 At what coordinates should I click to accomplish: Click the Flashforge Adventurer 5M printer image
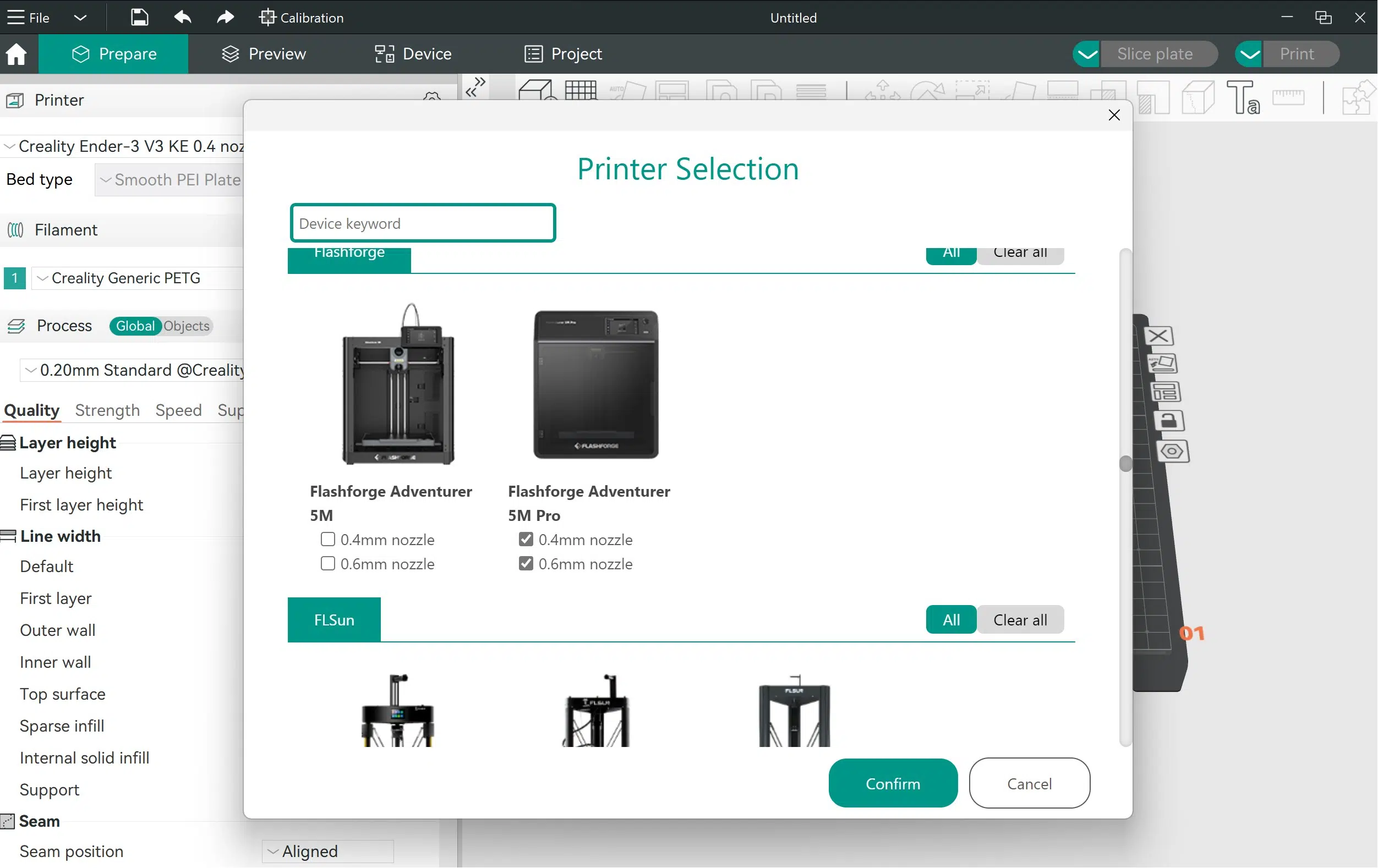tap(399, 384)
